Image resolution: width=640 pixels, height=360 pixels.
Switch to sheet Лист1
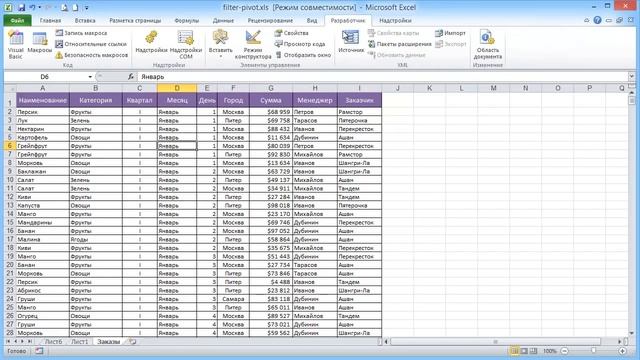pyautogui.click(x=80, y=342)
